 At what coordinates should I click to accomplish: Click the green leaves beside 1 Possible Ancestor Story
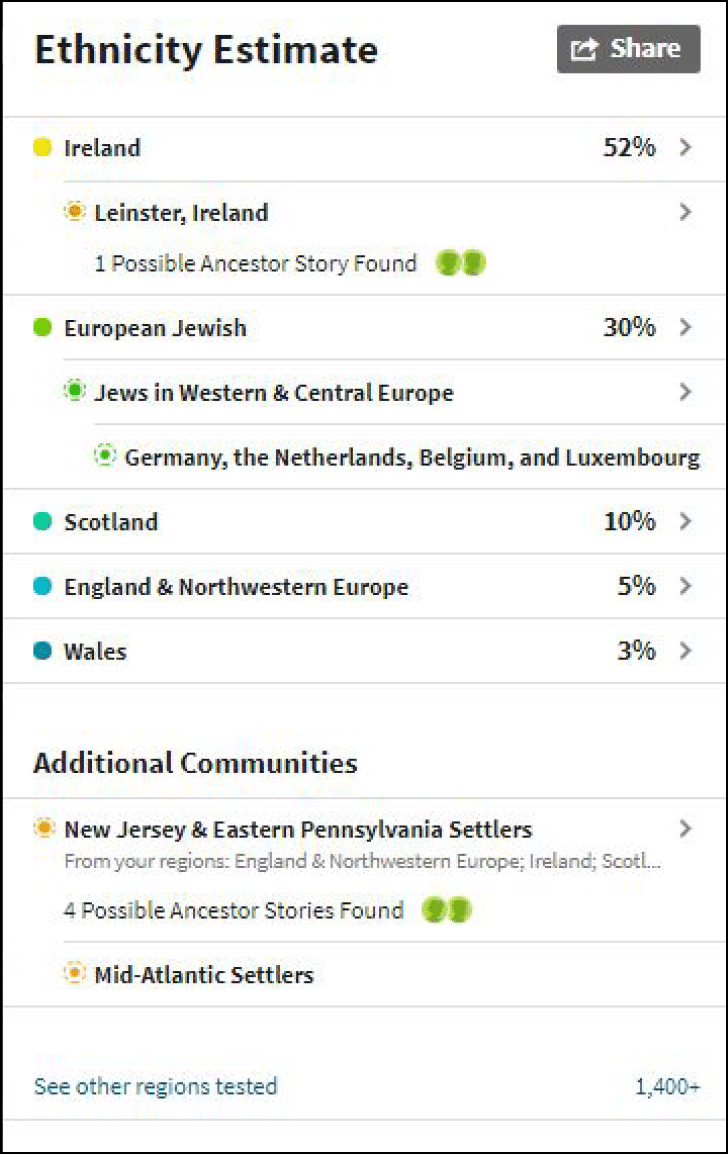coord(461,264)
